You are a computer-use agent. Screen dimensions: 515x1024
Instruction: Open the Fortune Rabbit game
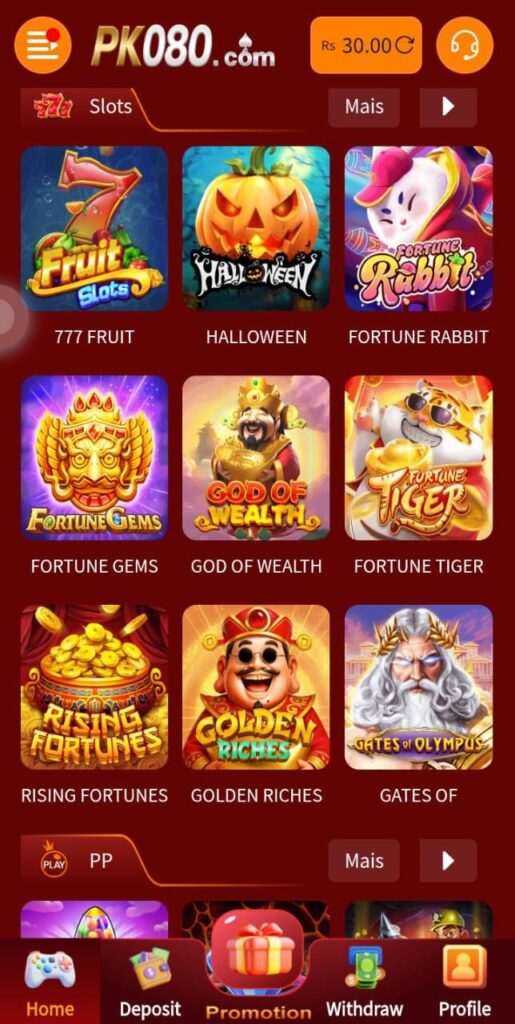pyautogui.click(x=418, y=229)
